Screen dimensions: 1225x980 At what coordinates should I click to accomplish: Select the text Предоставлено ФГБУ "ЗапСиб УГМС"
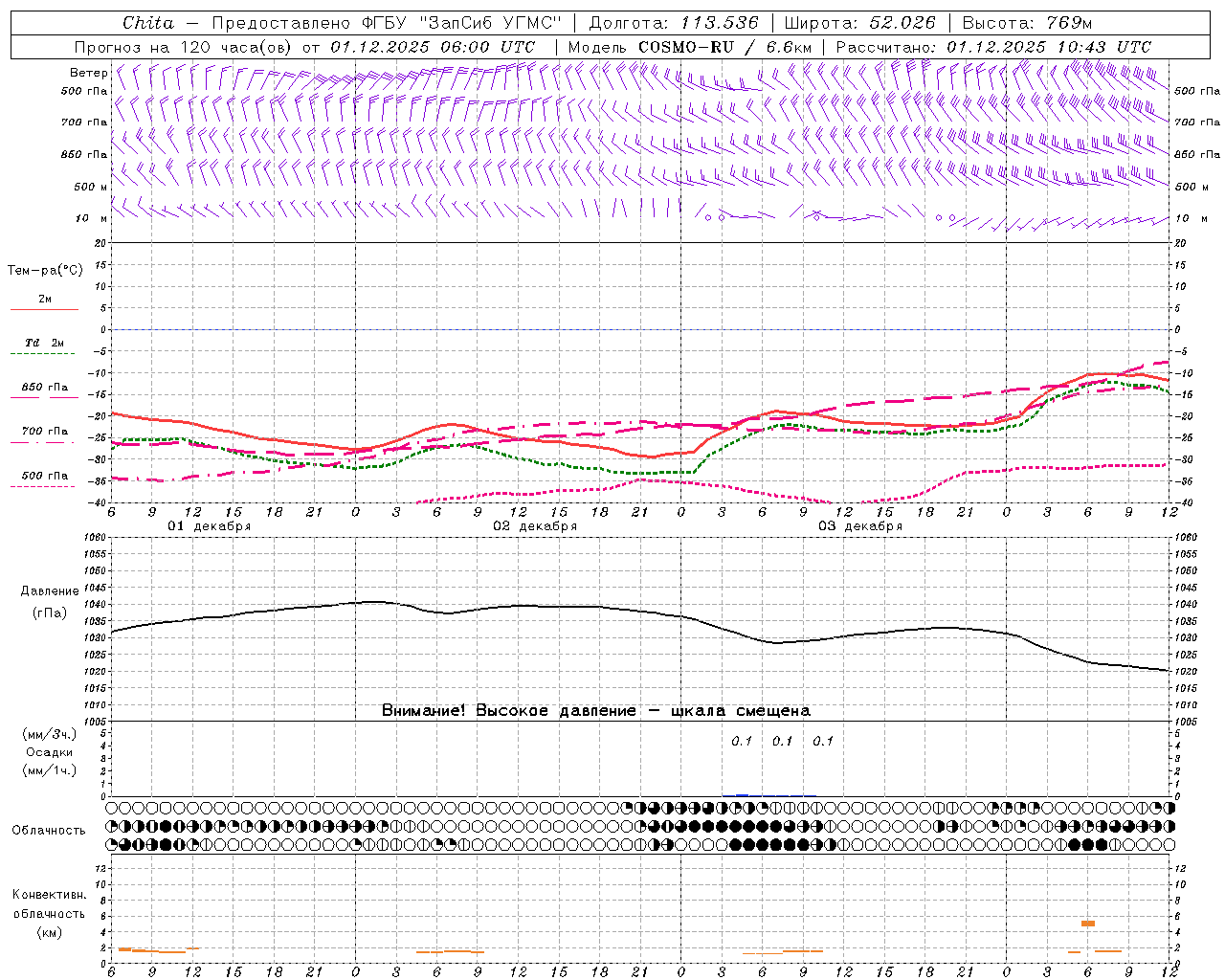(386, 23)
